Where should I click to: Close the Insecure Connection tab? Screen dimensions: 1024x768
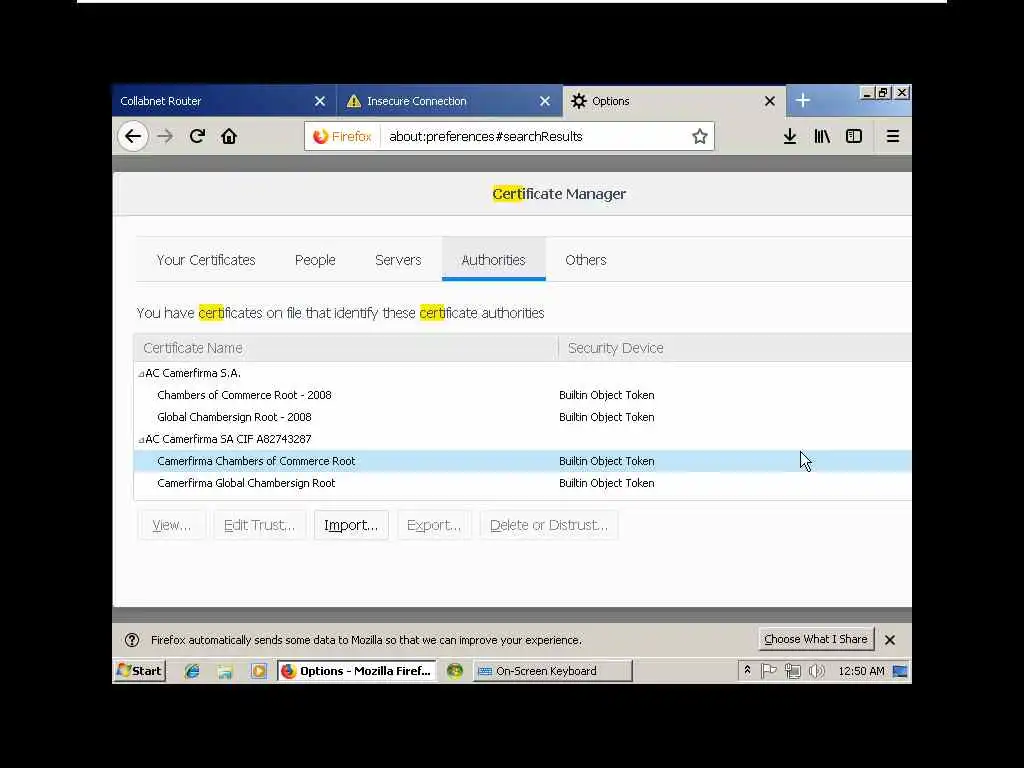click(545, 101)
